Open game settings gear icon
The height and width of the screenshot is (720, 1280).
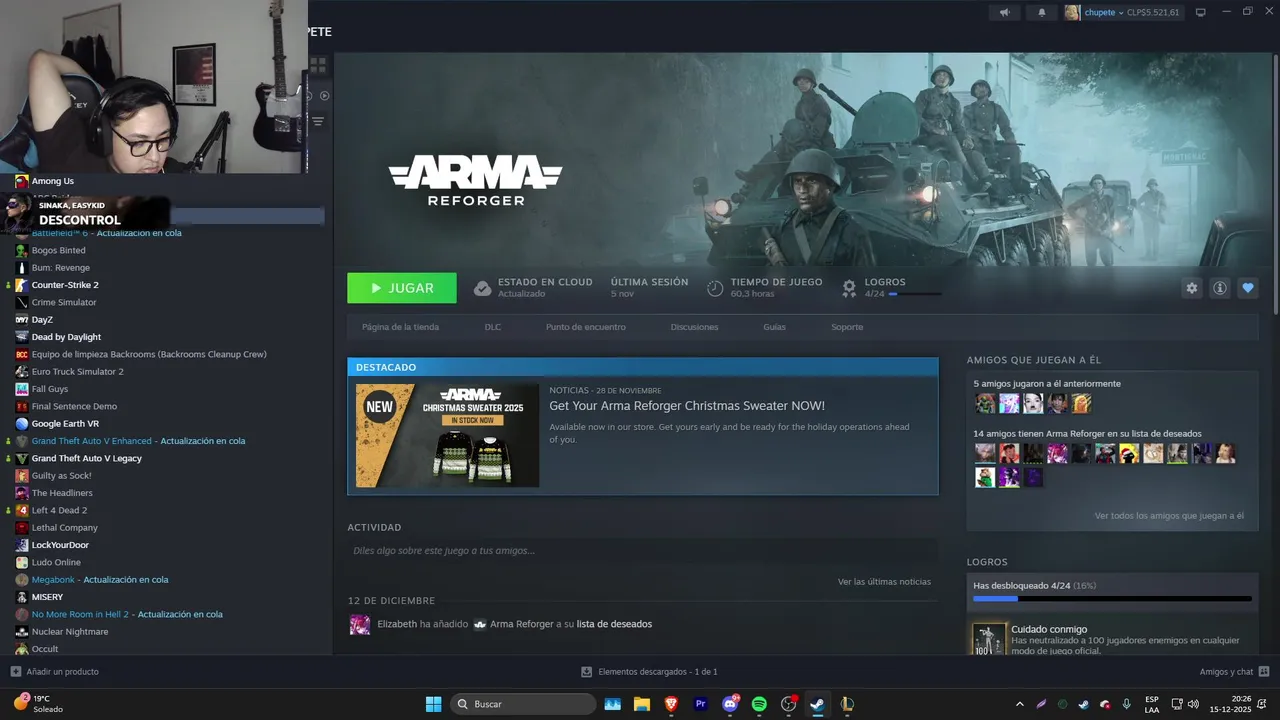[x=1191, y=288]
